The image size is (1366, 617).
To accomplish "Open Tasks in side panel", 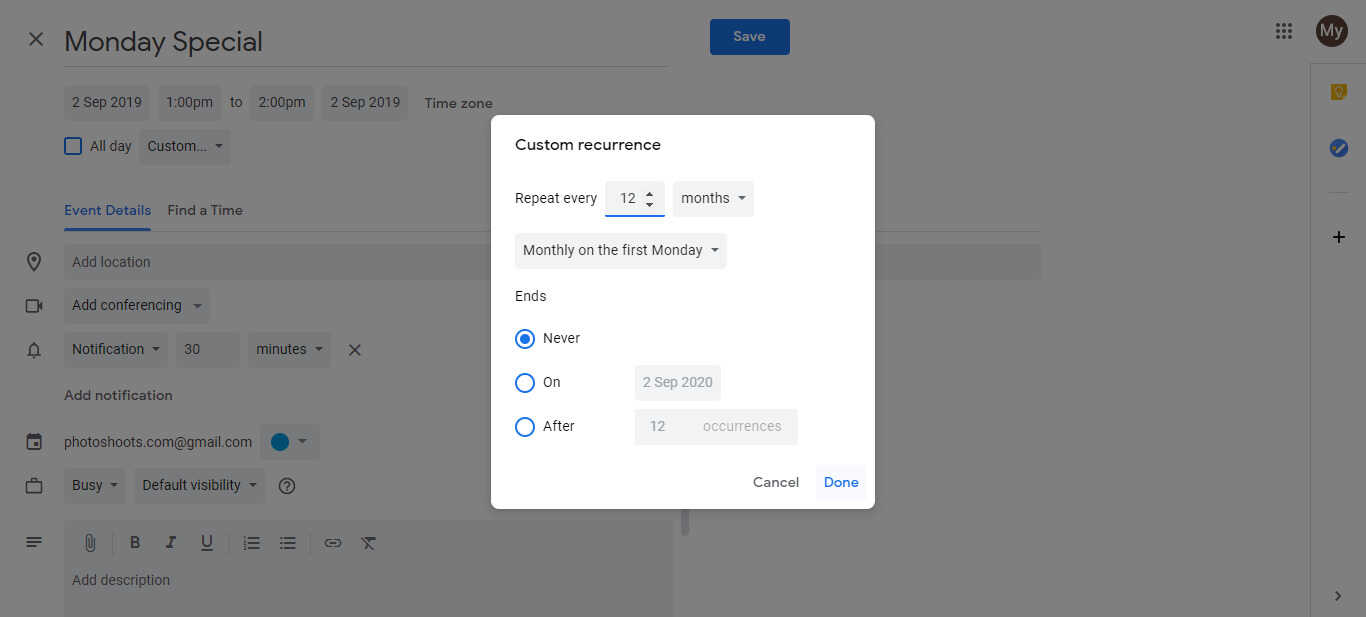I will 1339,148.
